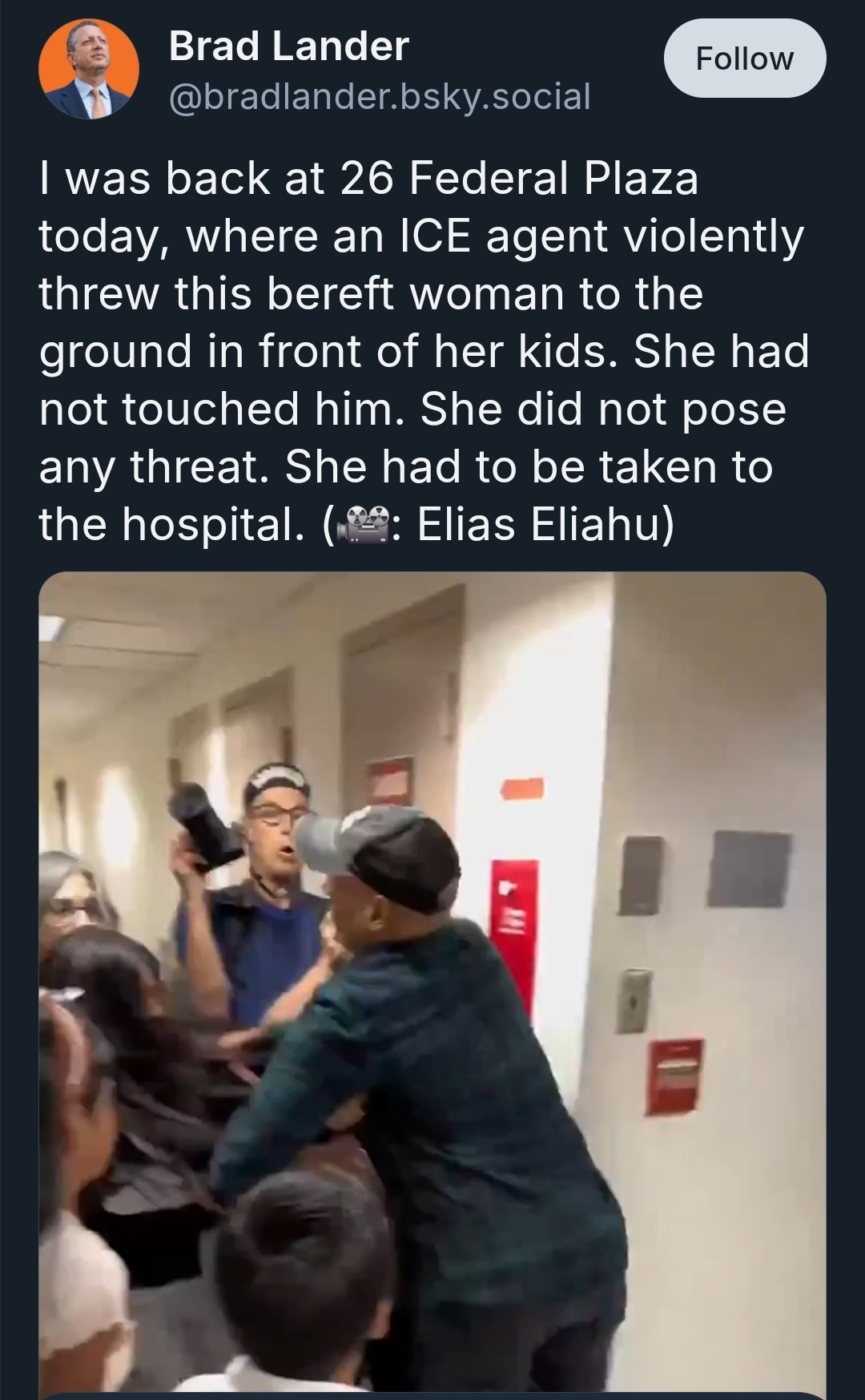Select the @bradlander.bsky.social handle

(380, 96)
